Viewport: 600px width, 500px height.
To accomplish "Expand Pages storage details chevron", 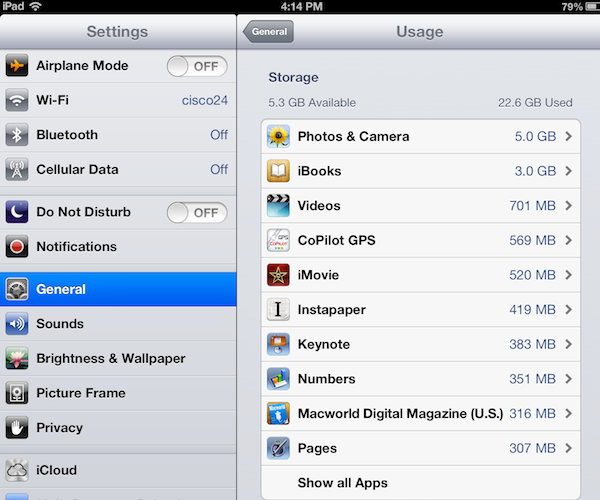I will coord(569,448).
